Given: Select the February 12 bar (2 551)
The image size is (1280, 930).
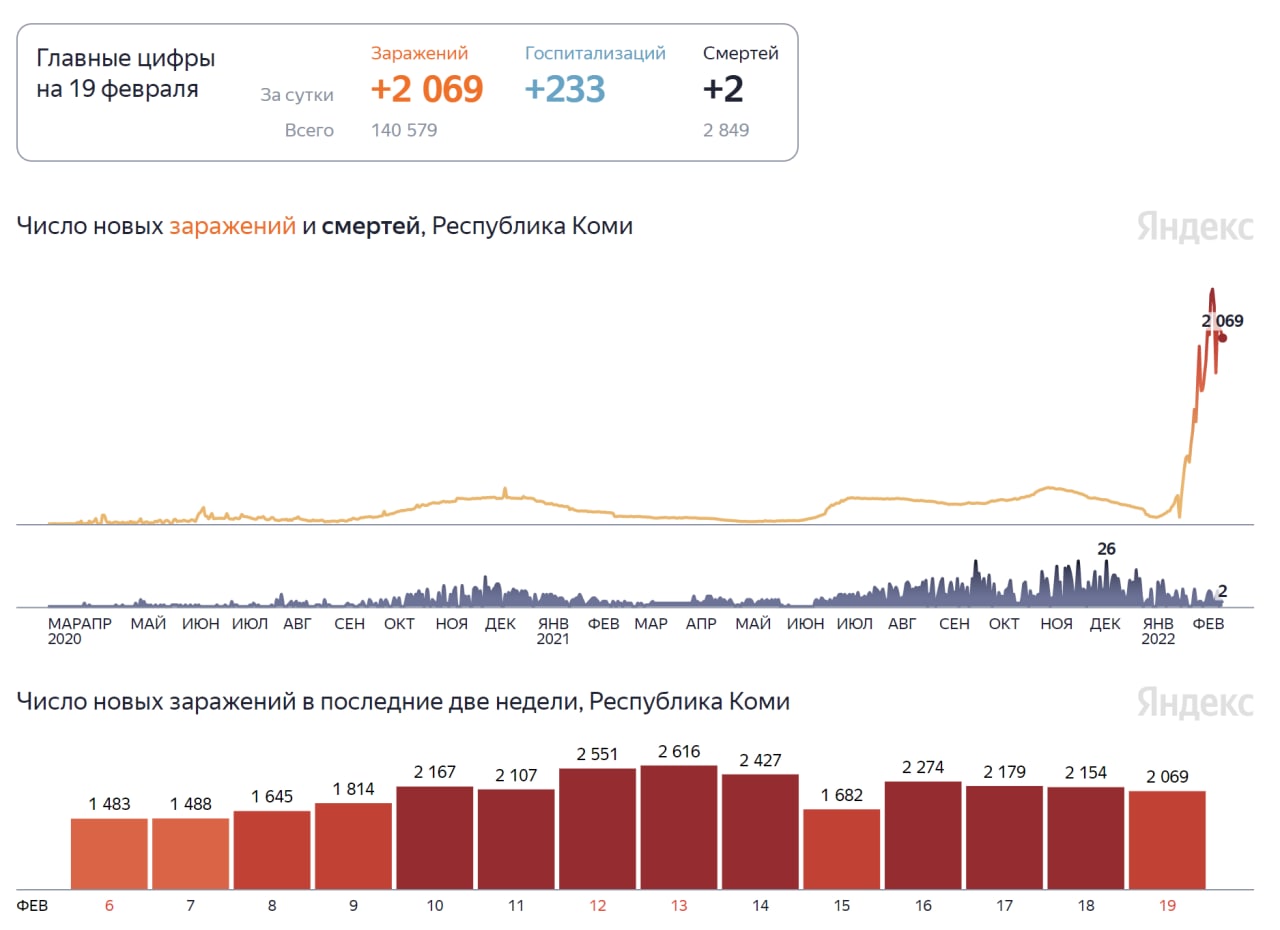Looking at the screenshot, I should tap(597, 828).
